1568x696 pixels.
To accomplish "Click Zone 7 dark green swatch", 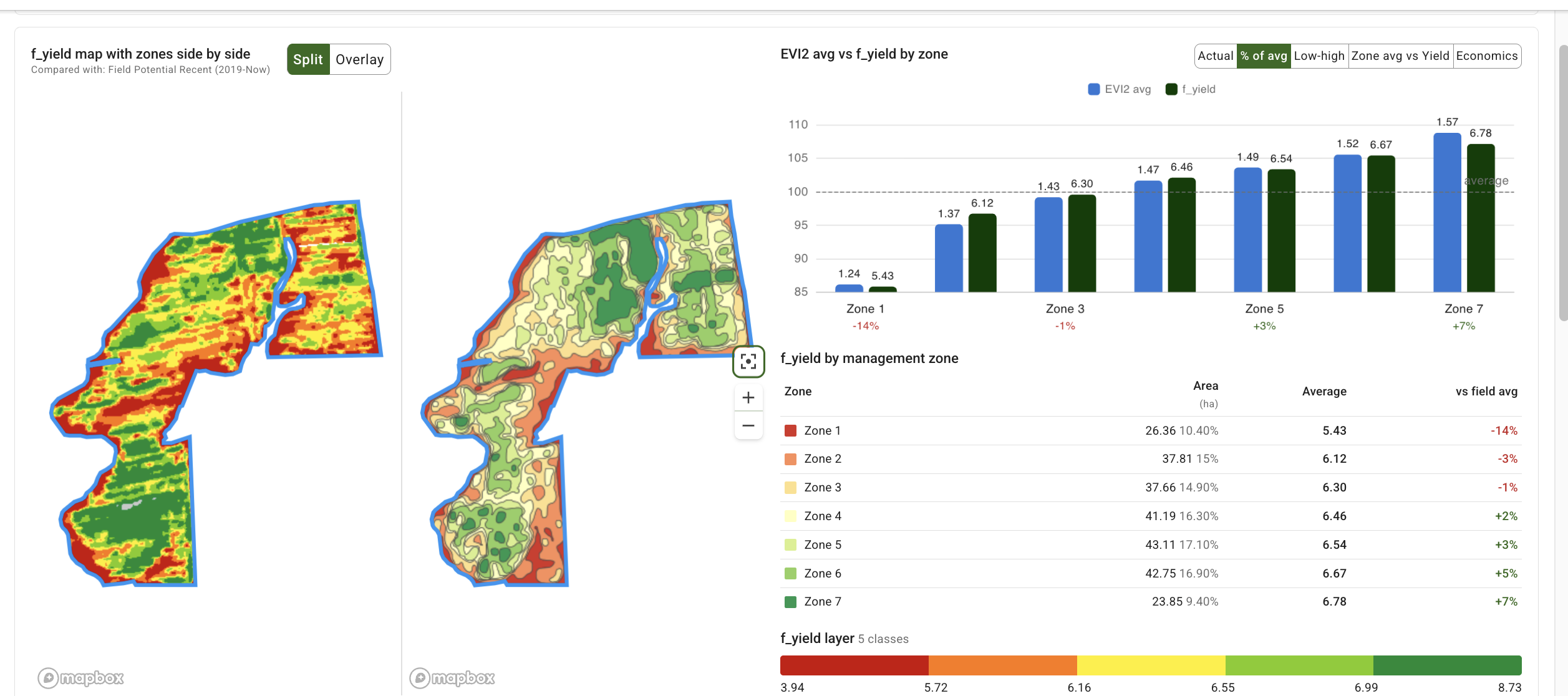I will pyautogui.click(x=790, y=602).
